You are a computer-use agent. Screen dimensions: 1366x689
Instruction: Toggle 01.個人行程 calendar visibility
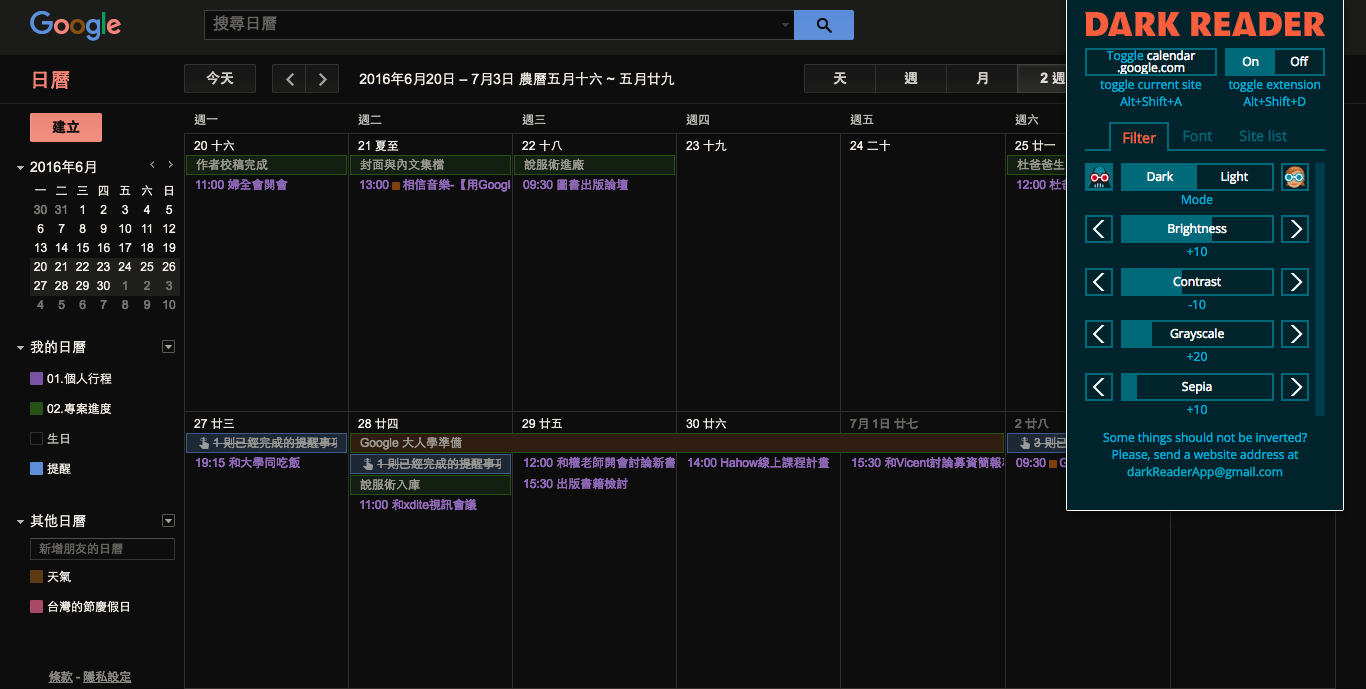tap(36, 379)
